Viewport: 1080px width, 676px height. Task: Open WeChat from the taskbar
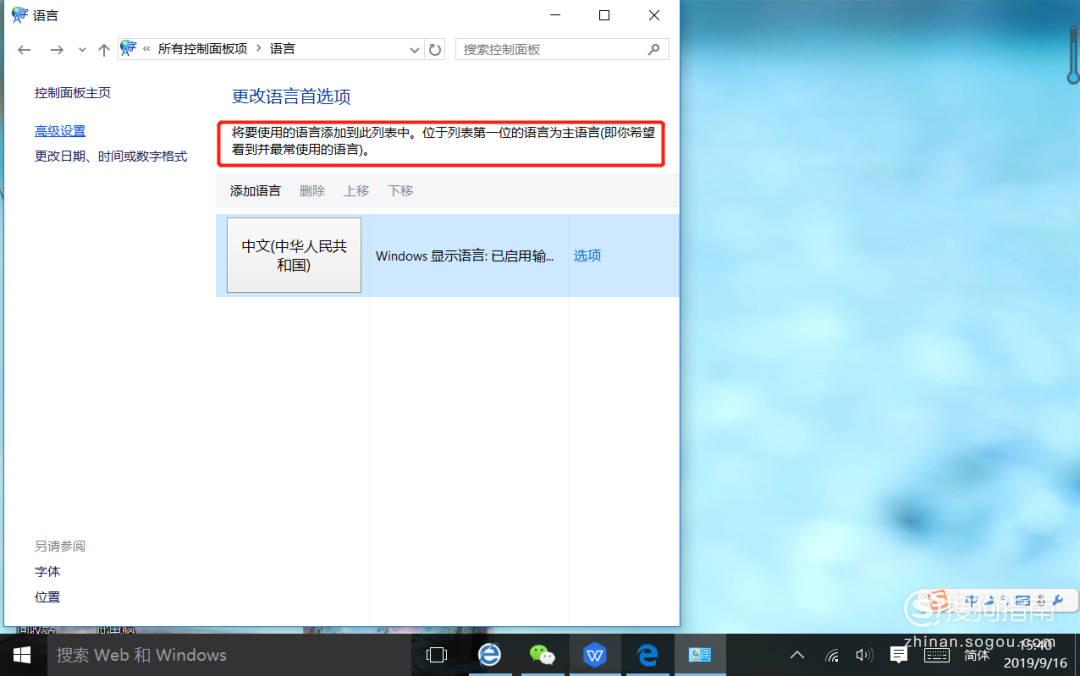click(542, 655)
